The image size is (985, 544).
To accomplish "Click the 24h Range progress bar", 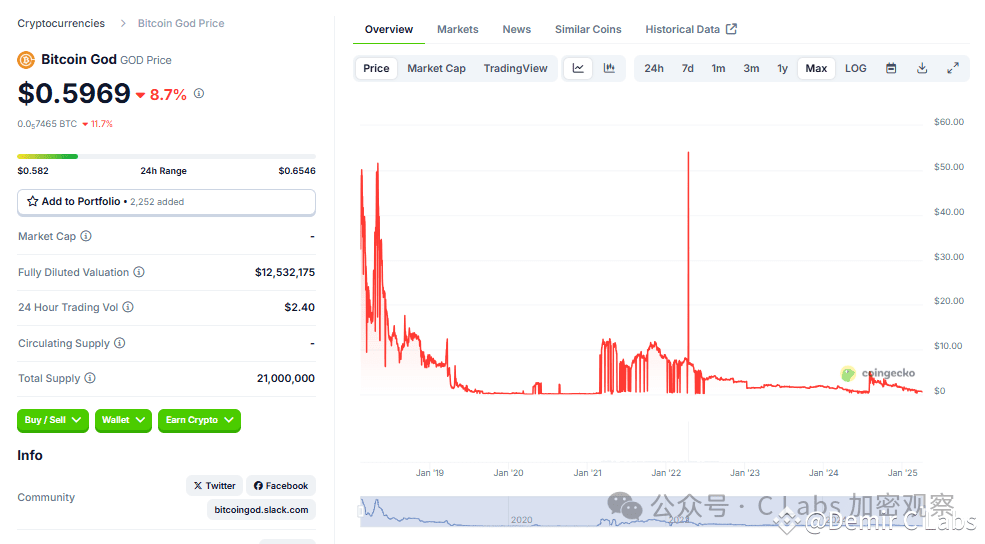I will (166, 156).
